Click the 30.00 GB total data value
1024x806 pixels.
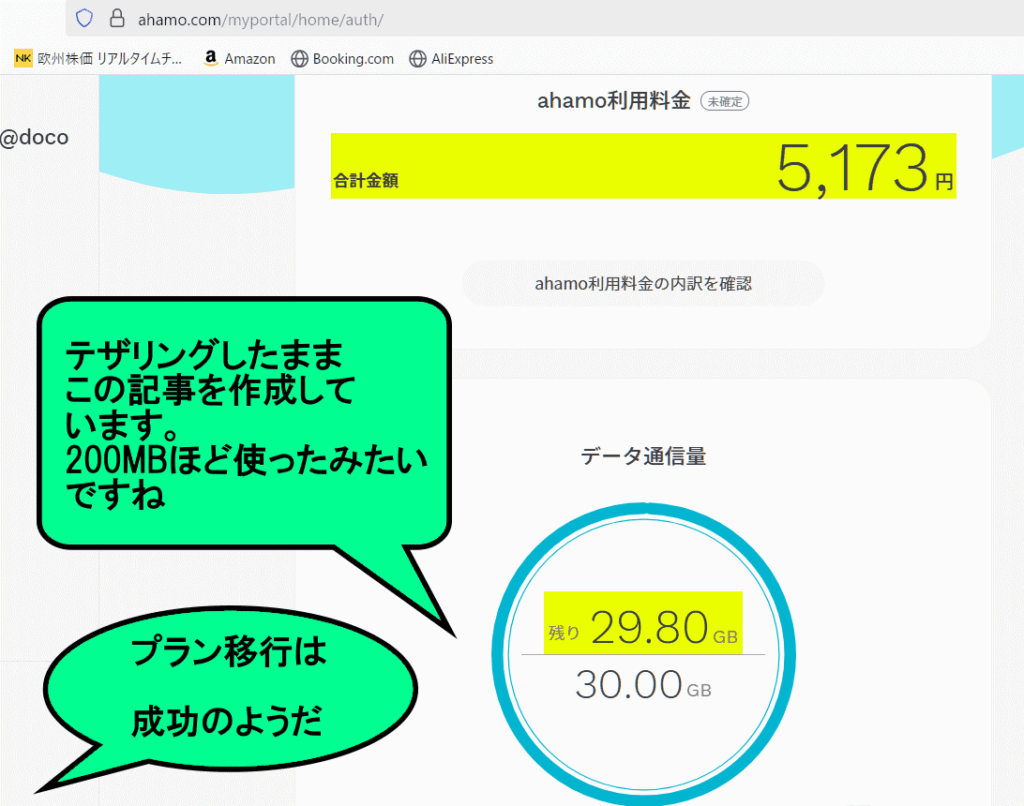(643, 685)
